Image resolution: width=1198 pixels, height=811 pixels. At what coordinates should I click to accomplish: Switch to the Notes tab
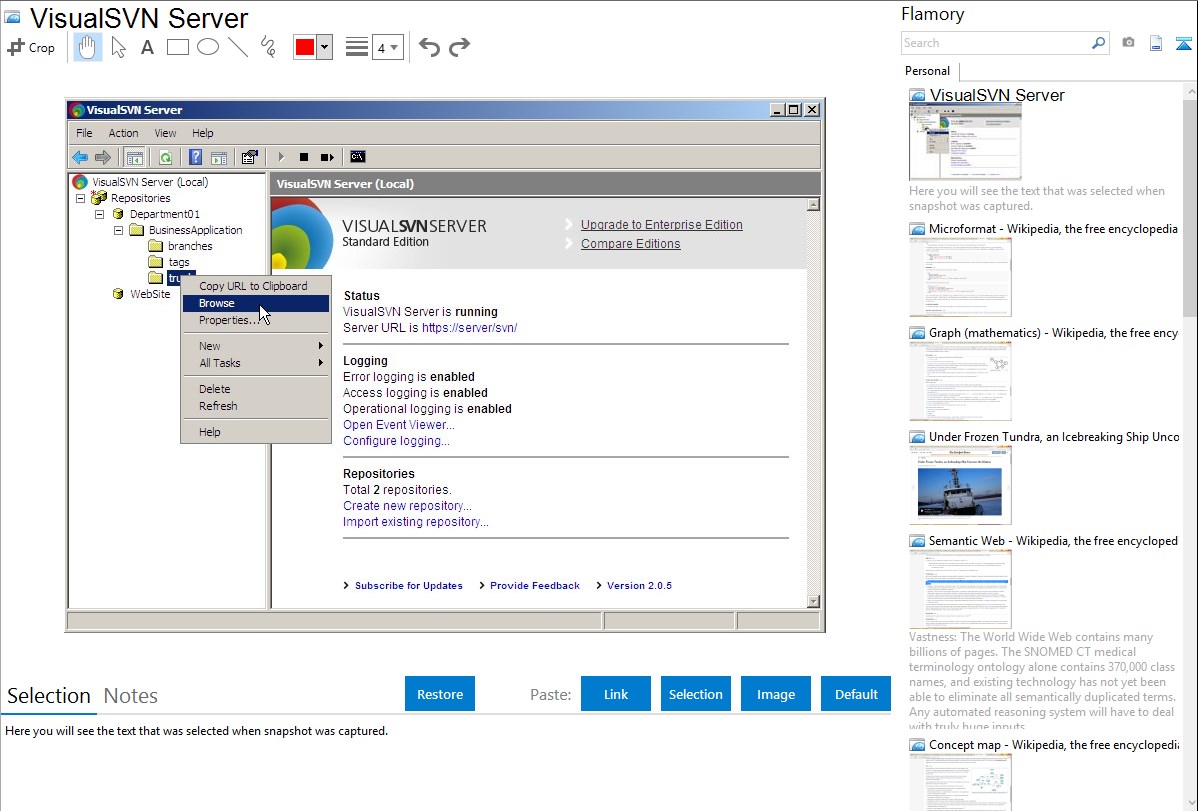click(x=131, y=696)
